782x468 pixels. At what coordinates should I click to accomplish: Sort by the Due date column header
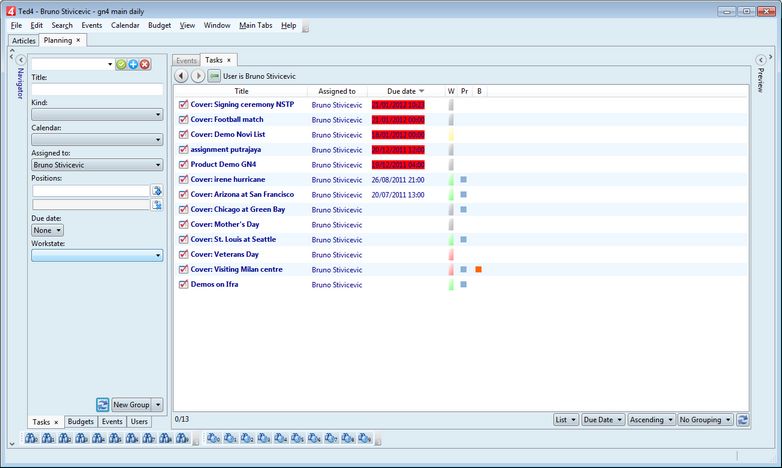pyautogui.click(x=405, y=91)
